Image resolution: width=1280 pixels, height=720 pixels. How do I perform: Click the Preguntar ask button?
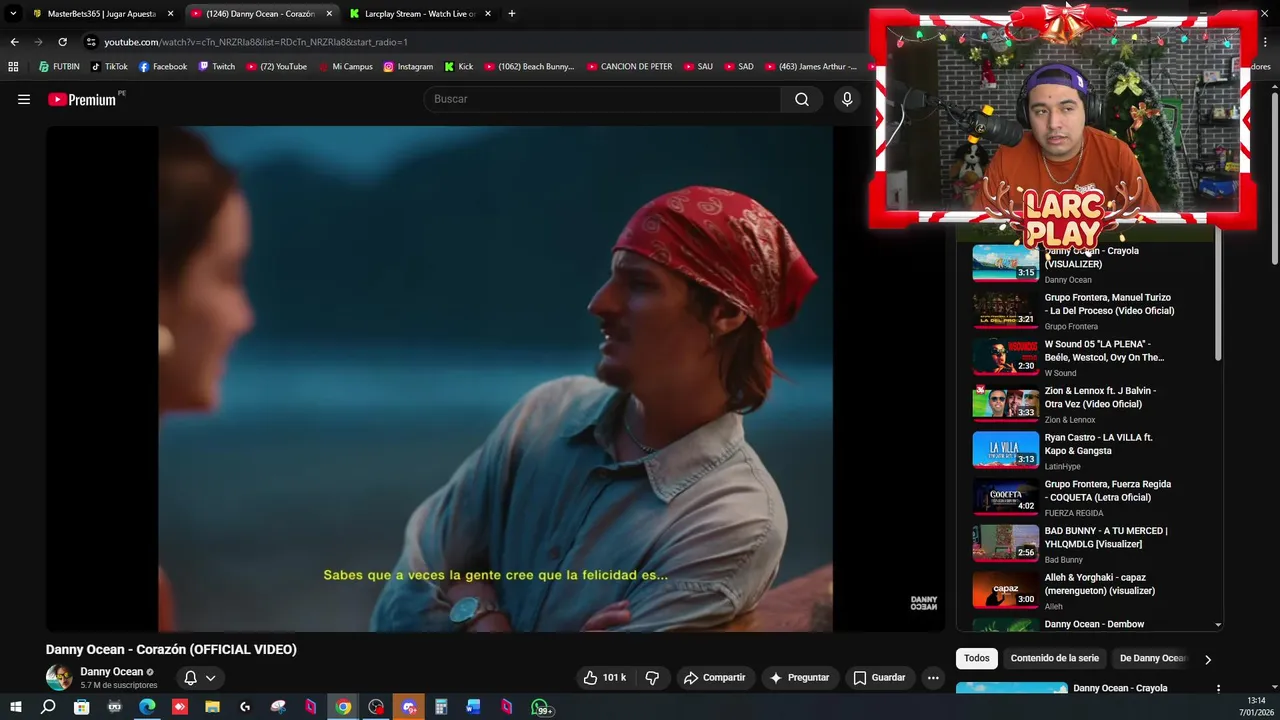click(x=799, y=677)
